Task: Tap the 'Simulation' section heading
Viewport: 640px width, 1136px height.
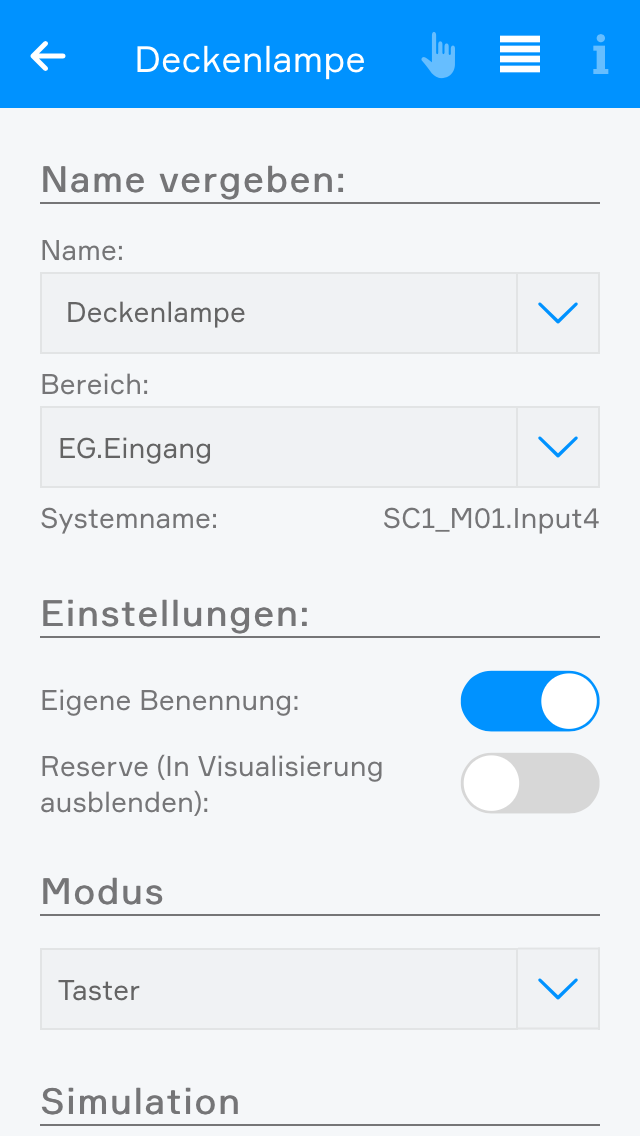Action: (140, 1101)
